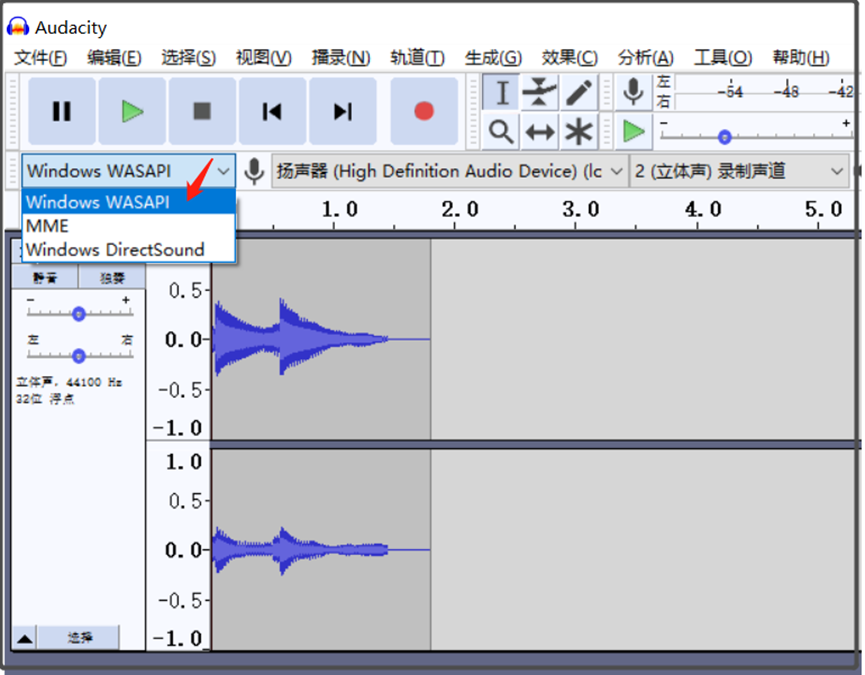Image resolution: width=865 pixels, height=675 pixels.
Task: Click the recording level meter at -48
Action: [x=786, y=92]
